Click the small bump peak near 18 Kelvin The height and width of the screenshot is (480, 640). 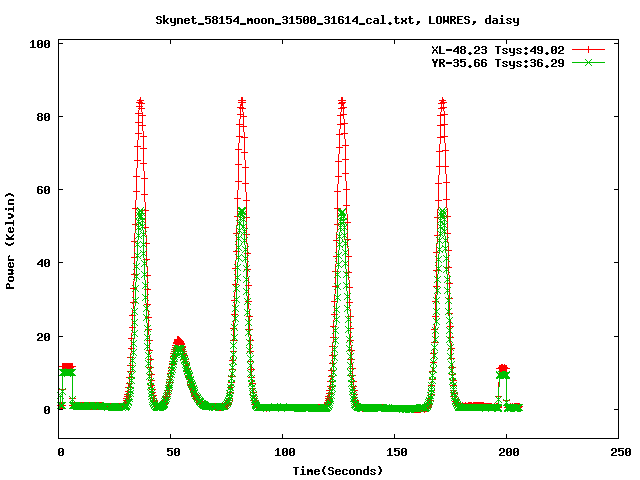178,342
